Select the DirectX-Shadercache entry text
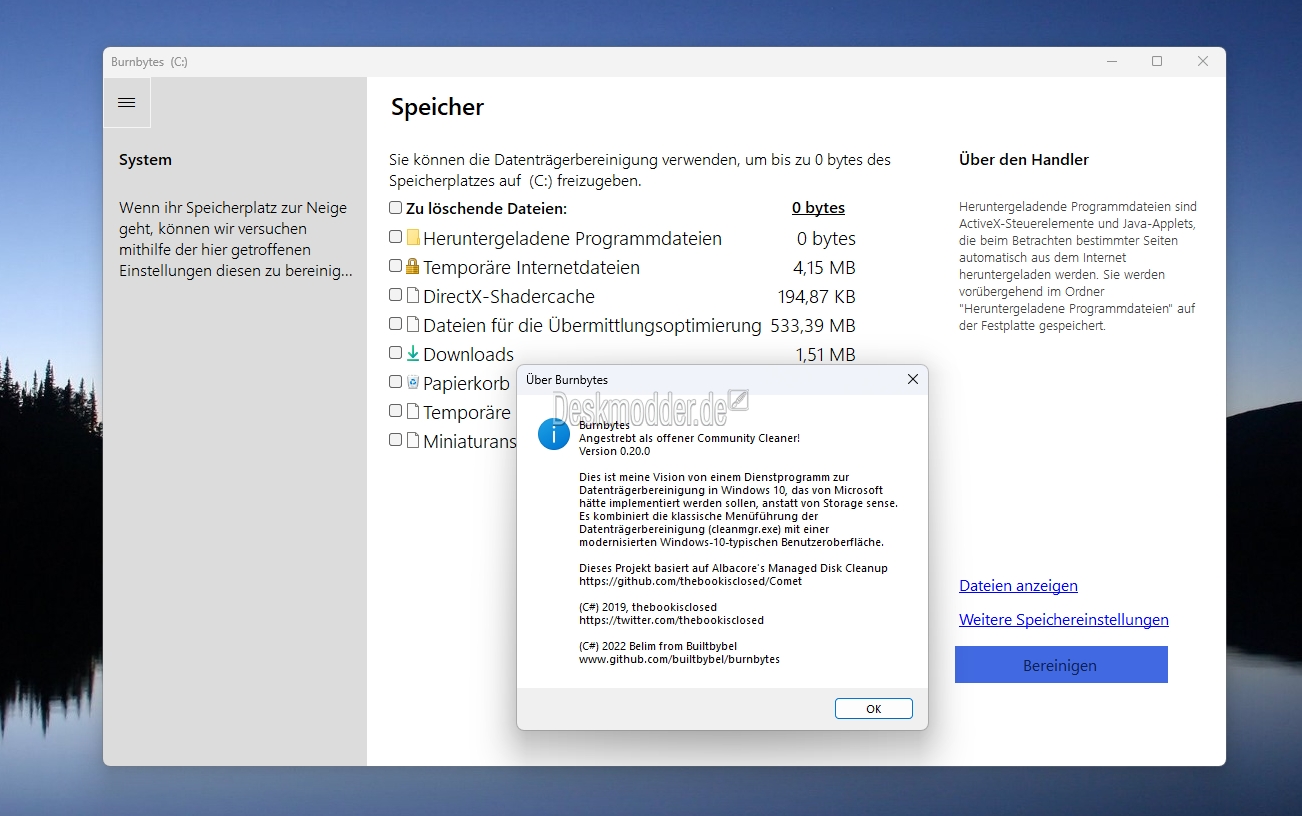This screenshot has height=816, width=1302. (x=509, y=297)
